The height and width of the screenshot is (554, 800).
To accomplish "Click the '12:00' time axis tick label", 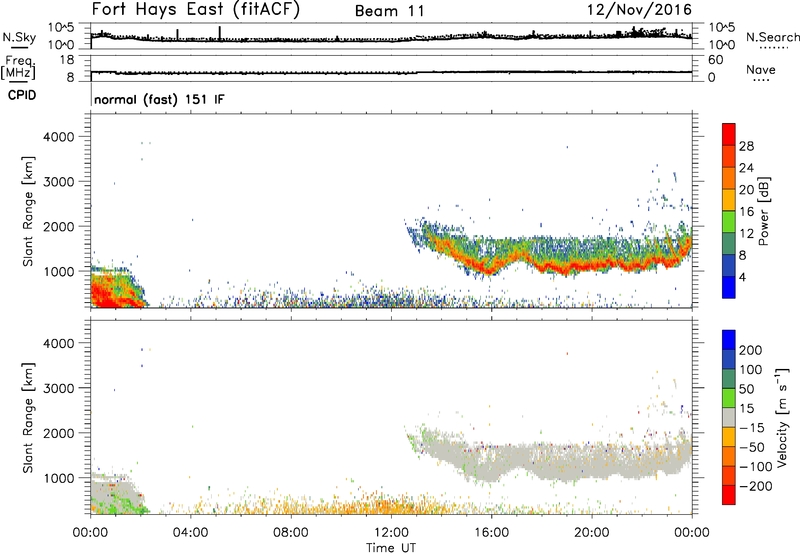I will click(x=391, y=533).
